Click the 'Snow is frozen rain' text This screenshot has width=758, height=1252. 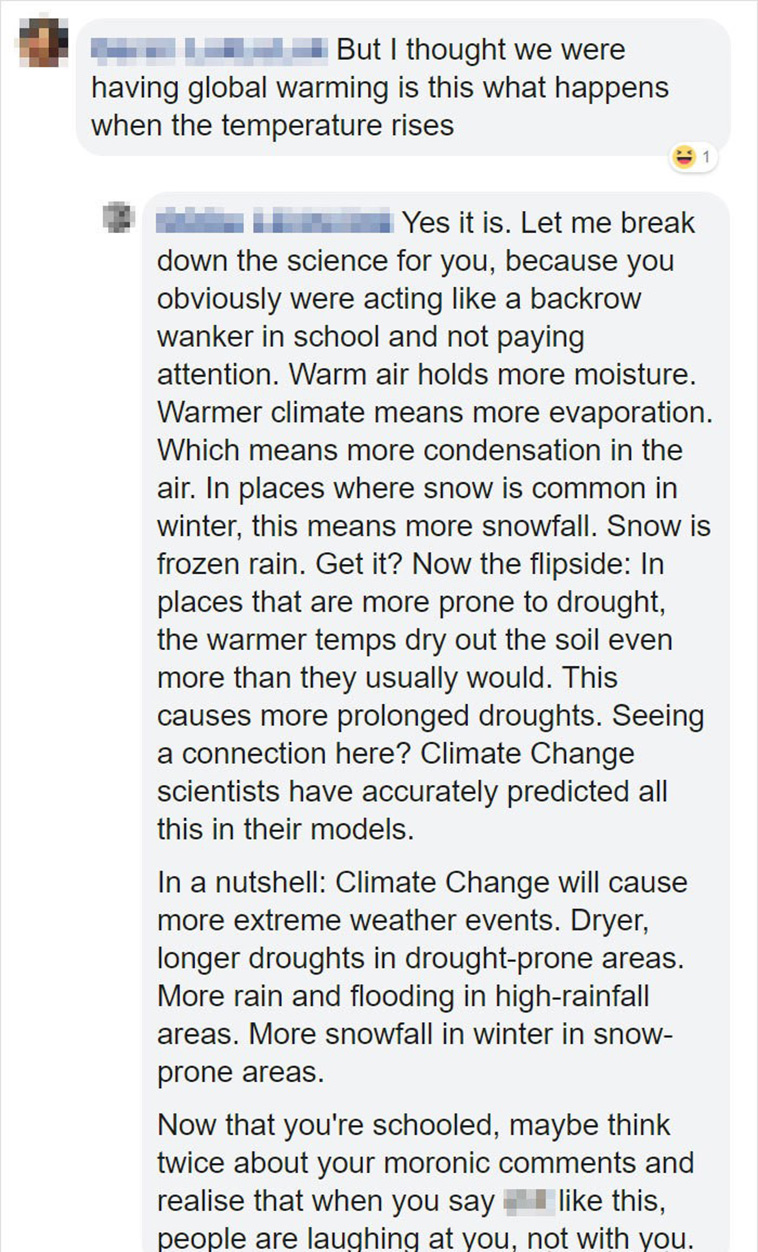(434, 545)
